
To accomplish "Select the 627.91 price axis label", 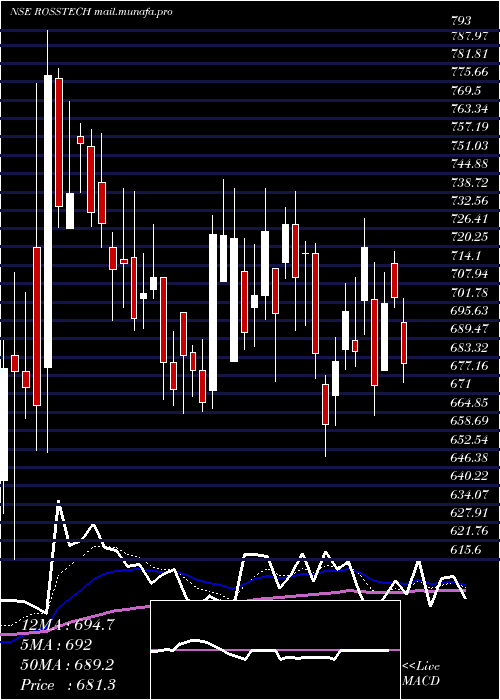I will pos(470,512).
